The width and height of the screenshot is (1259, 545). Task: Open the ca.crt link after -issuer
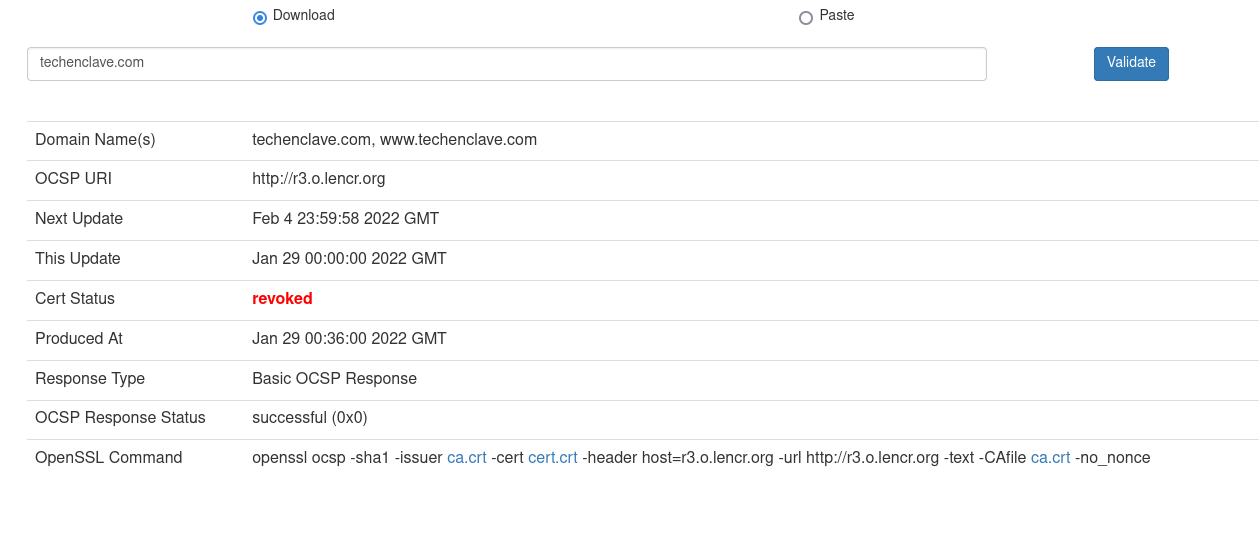(x=467, y=458)
